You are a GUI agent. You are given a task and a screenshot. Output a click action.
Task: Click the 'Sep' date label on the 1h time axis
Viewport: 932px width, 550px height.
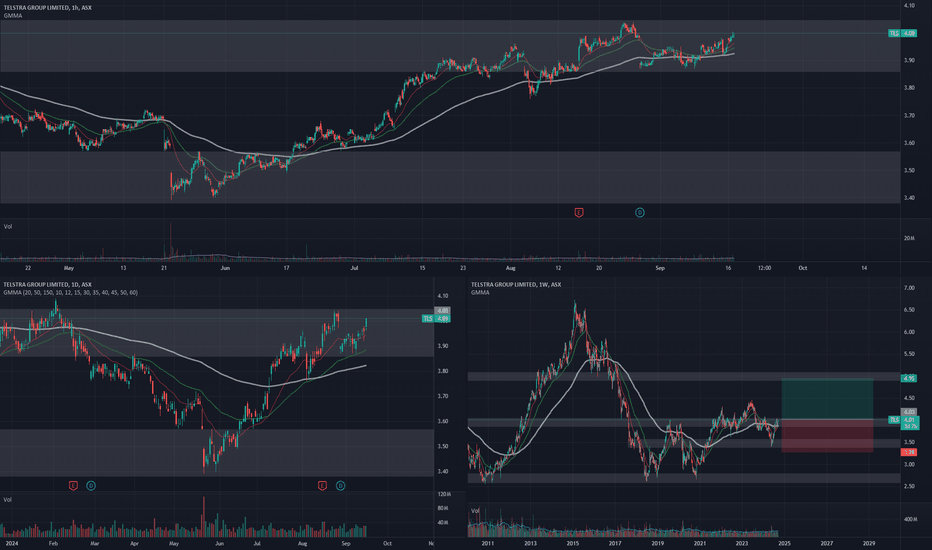pyautogui.click(x=660, y=268)
